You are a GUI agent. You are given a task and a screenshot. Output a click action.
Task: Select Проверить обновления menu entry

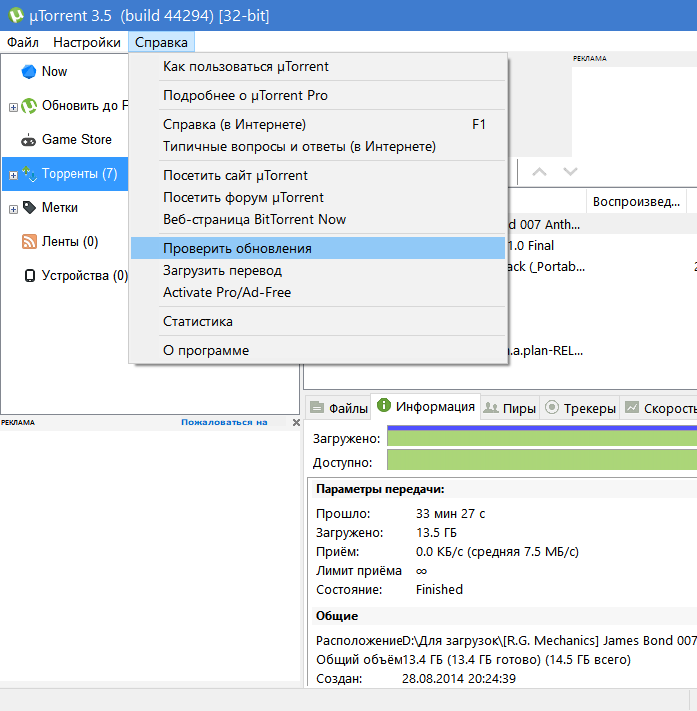point(317,248)
